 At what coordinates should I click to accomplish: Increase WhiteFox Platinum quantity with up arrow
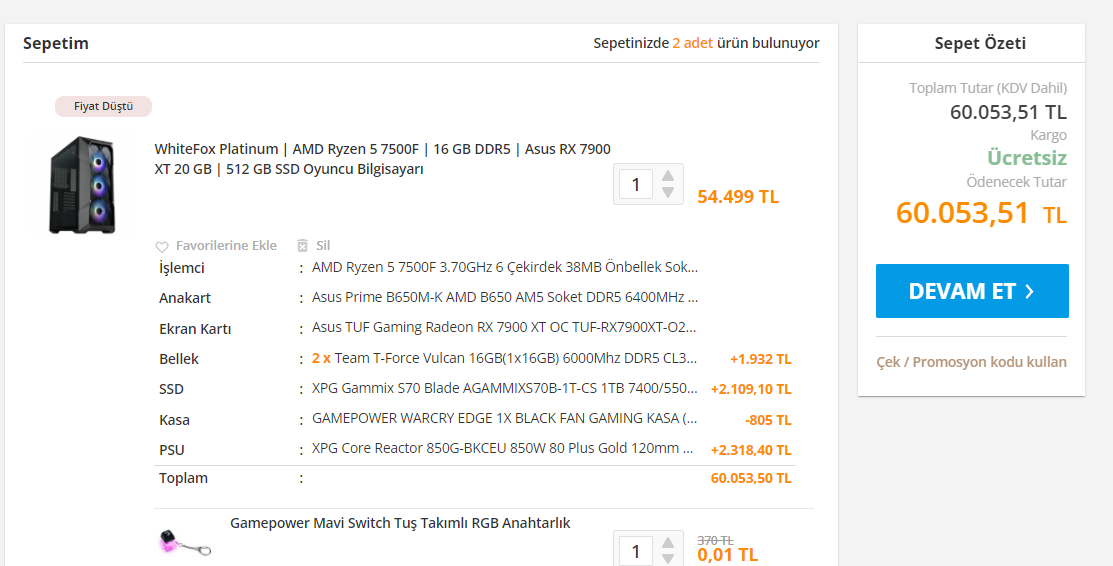point(668,177)
